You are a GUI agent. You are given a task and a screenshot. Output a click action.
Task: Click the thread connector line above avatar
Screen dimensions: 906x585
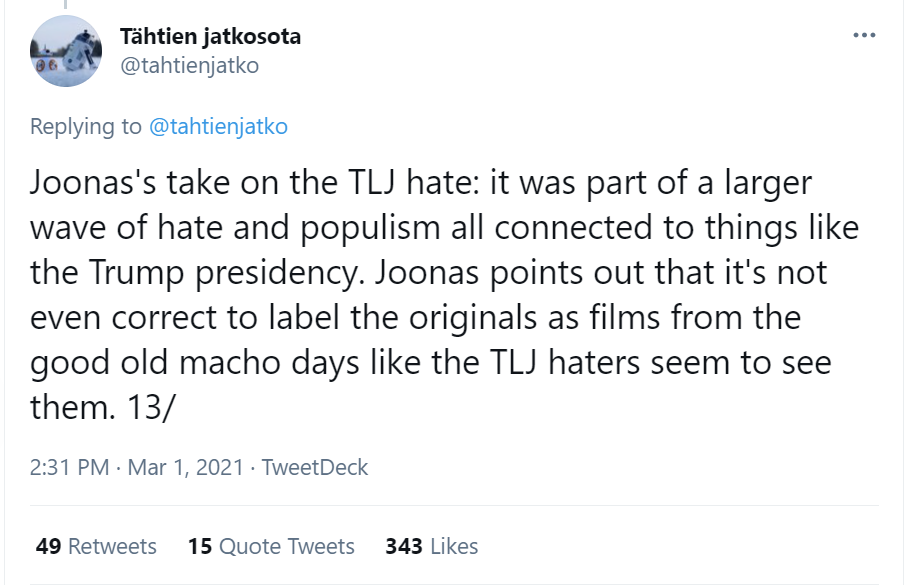(x=66, y=5)
